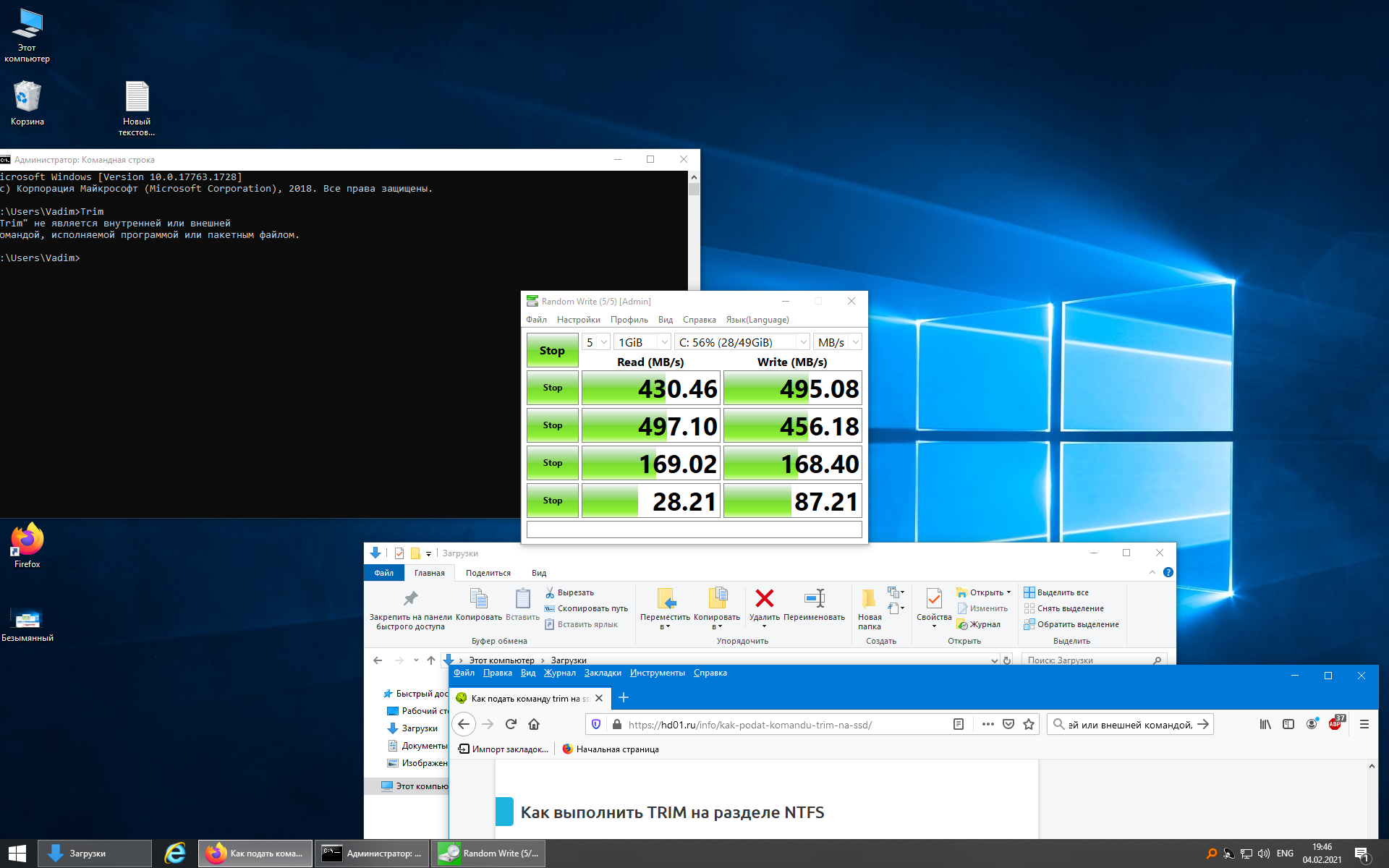
Task: Open Firefox hamburger menu
Action: click(1364, 724)
